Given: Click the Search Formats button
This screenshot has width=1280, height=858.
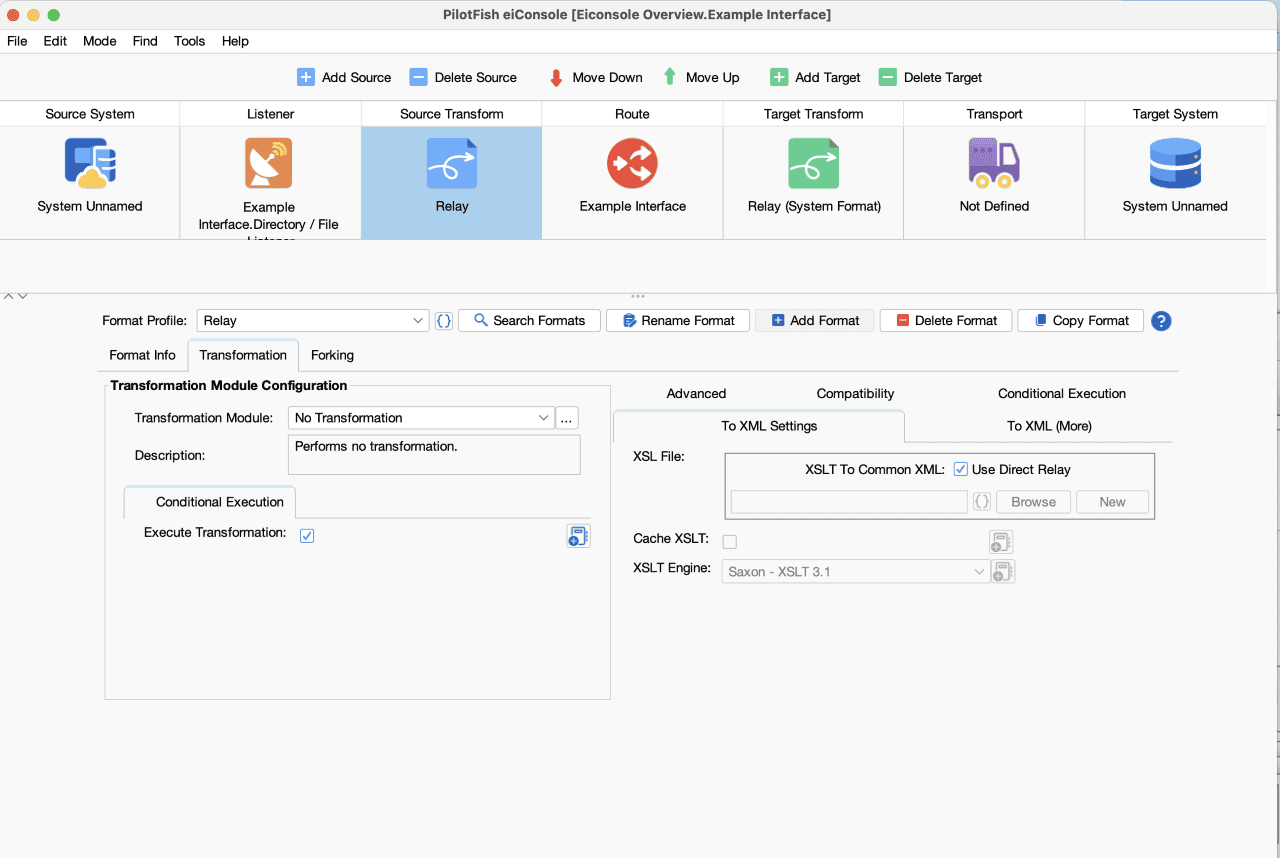Looking at the screenshot, I should [529, 321].
